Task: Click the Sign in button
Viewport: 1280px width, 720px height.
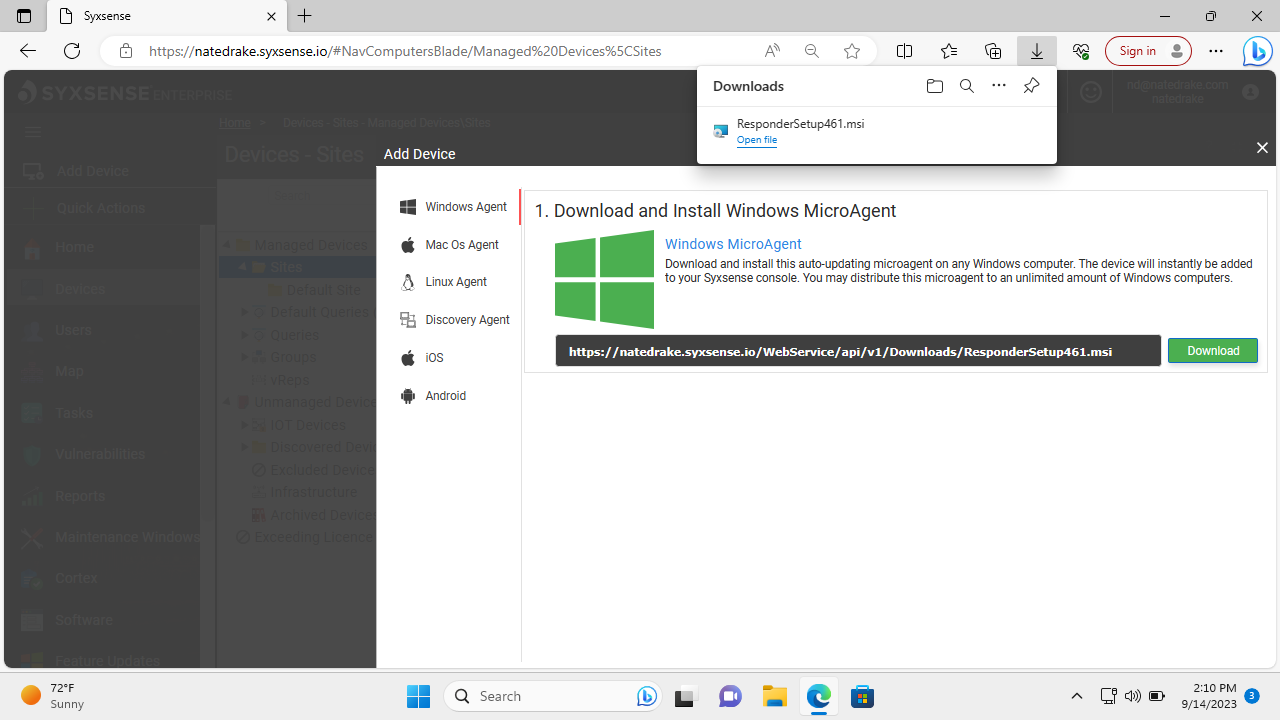Action: click(1148, 51)
